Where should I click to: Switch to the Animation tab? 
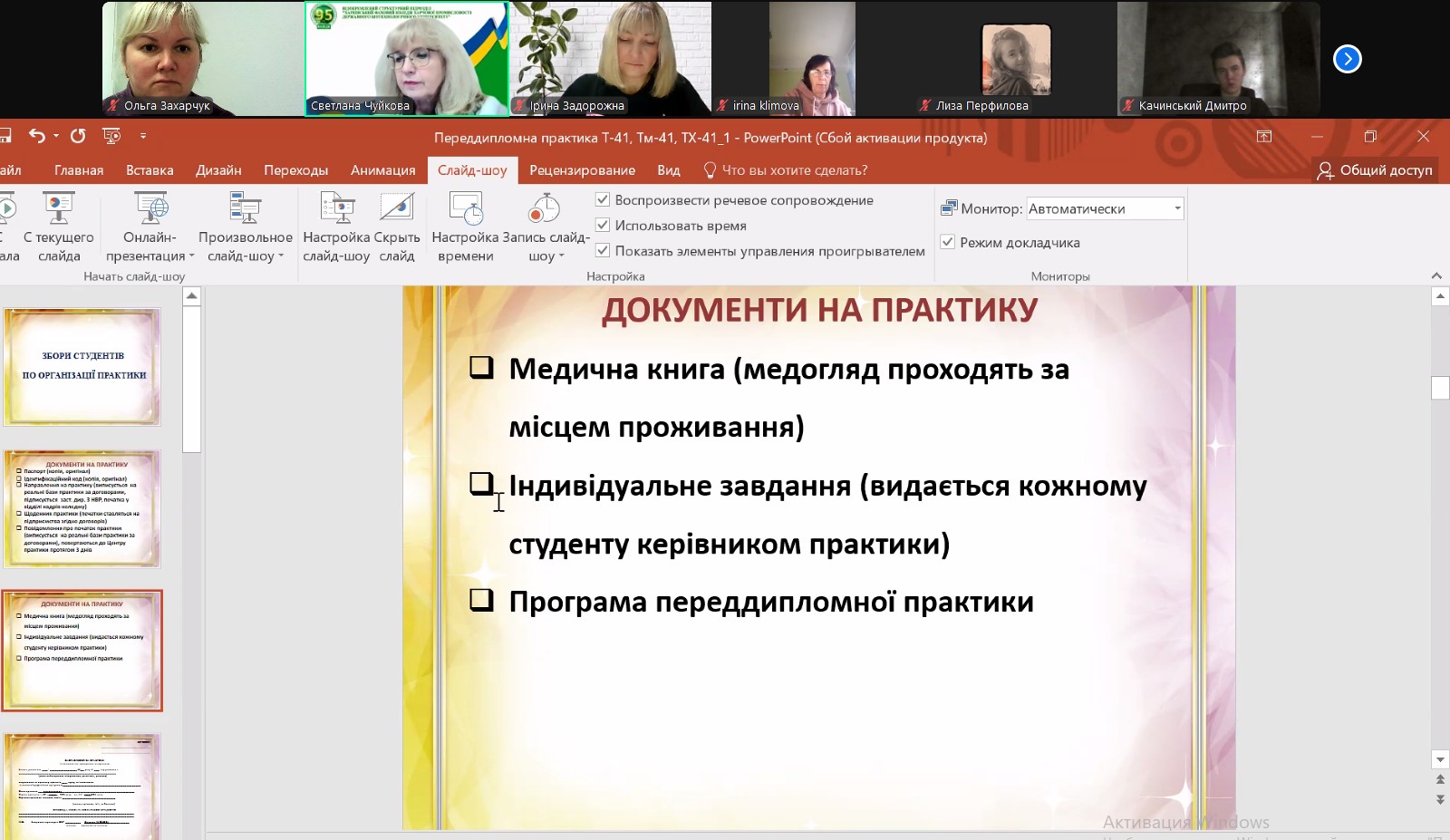[x=382, y=170]
